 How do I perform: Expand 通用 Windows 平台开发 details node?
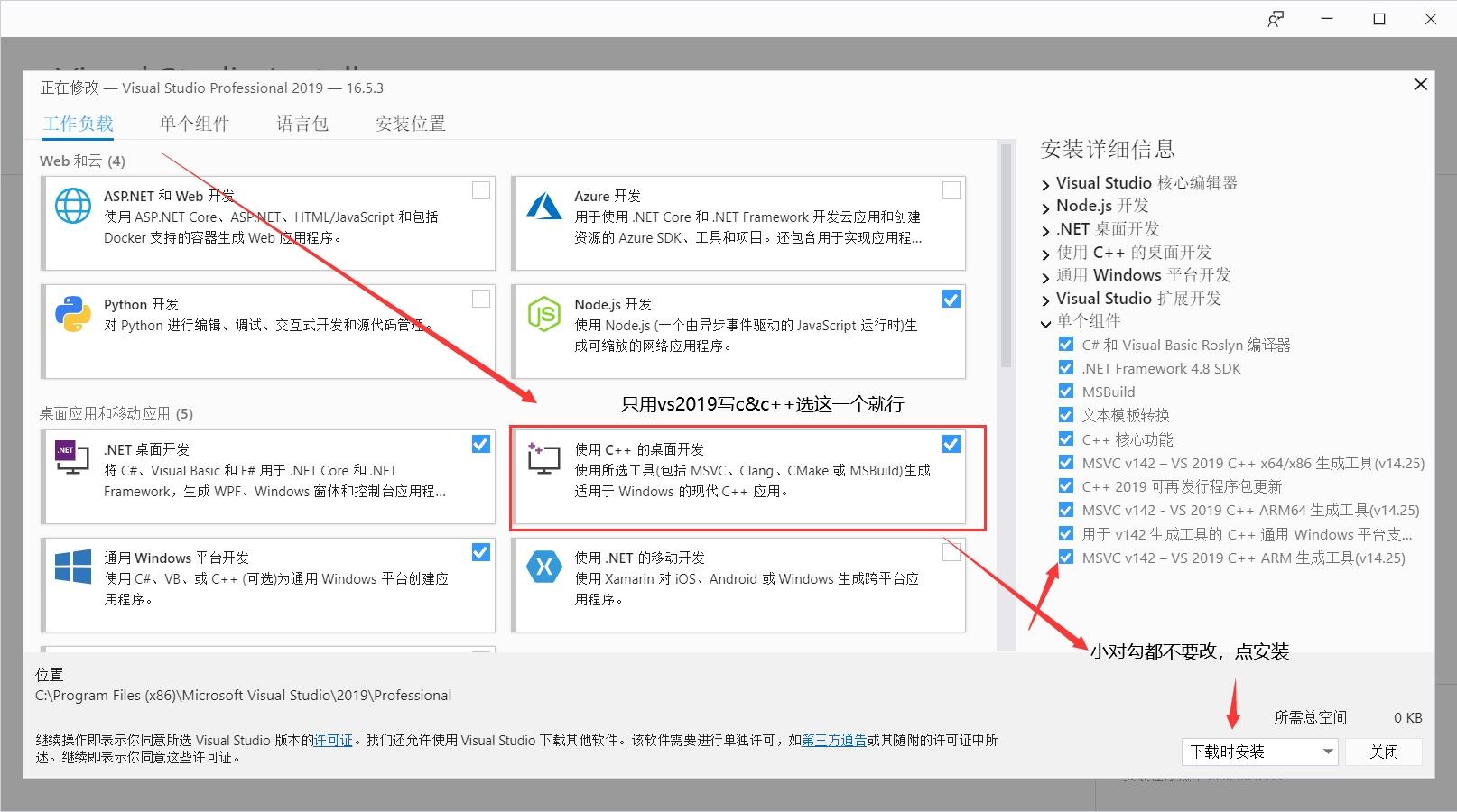[1045, 277]
